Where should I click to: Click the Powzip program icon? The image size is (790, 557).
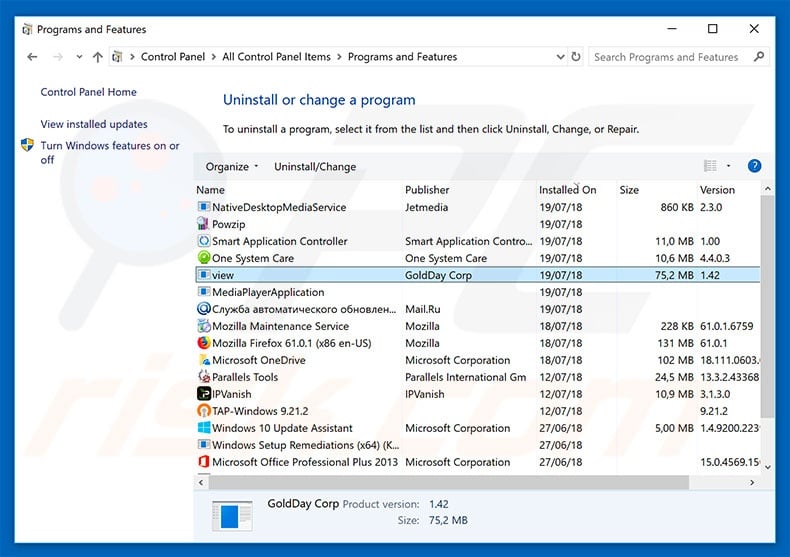(x=204, y=224)
